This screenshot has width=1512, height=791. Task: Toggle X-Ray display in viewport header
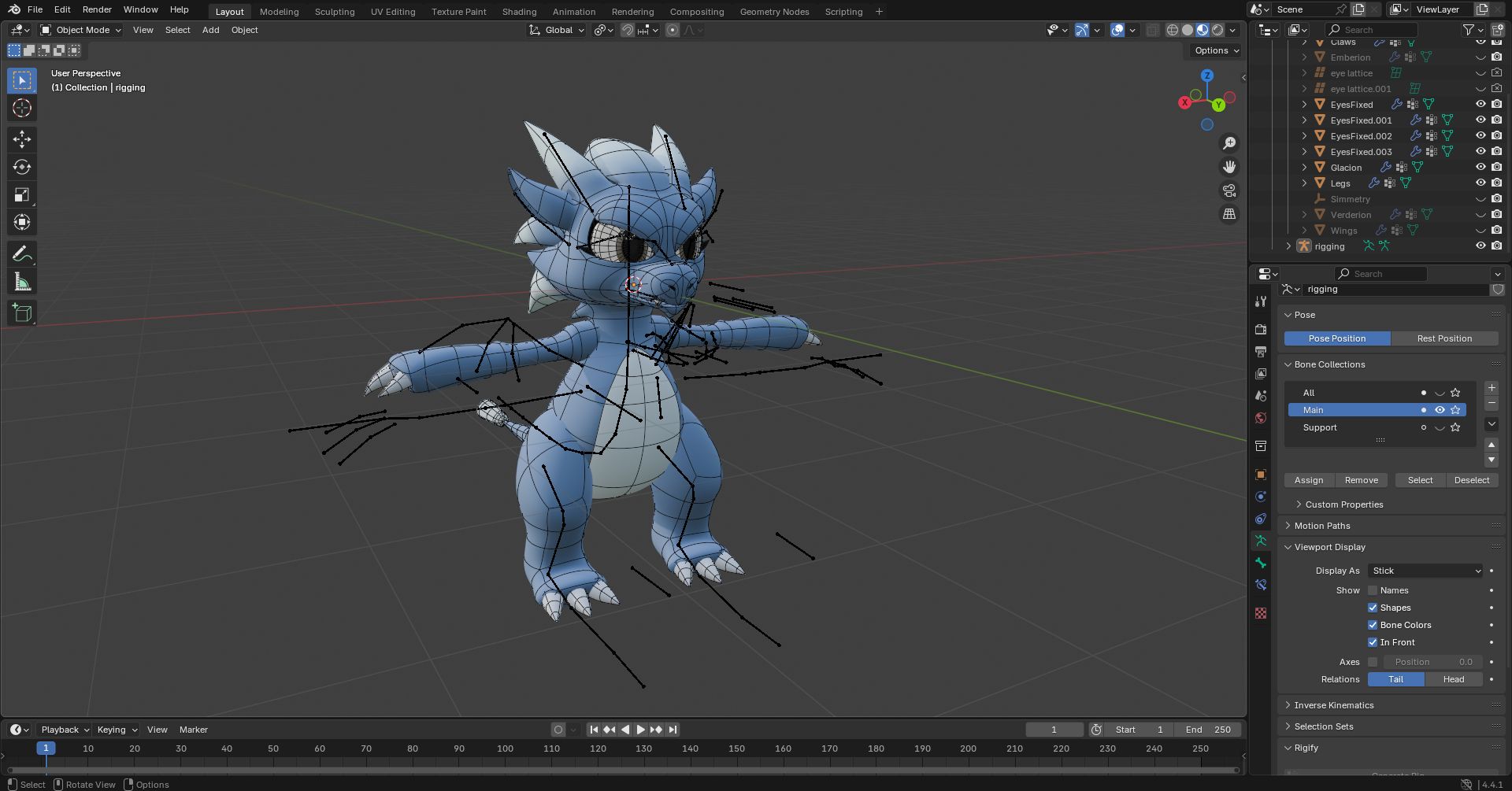pos(1152,30)
